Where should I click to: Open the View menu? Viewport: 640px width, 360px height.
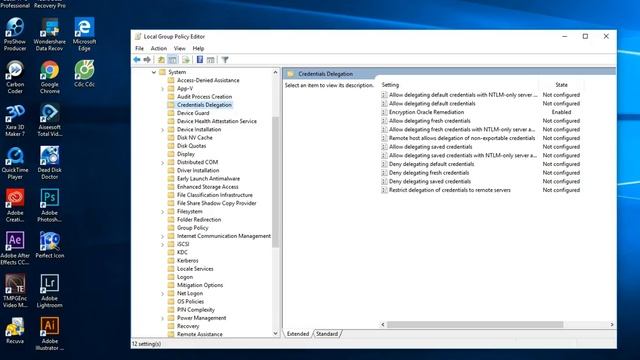pos(180,48)
